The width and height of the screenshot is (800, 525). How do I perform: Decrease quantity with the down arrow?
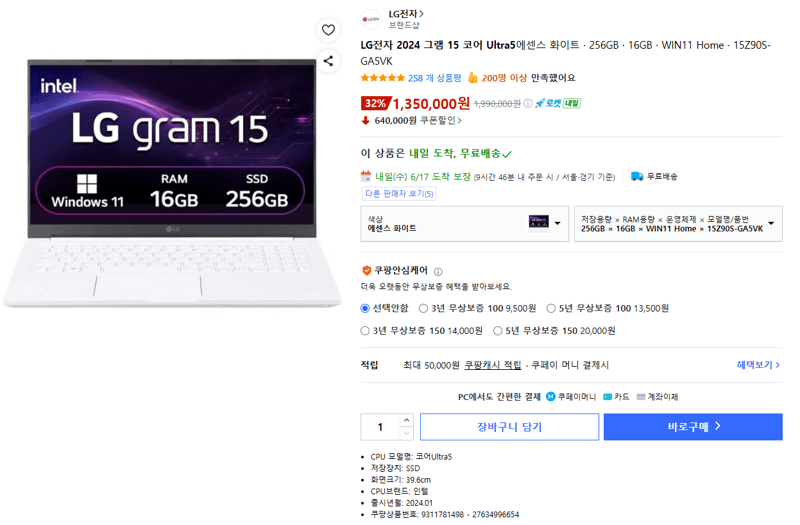406,433
